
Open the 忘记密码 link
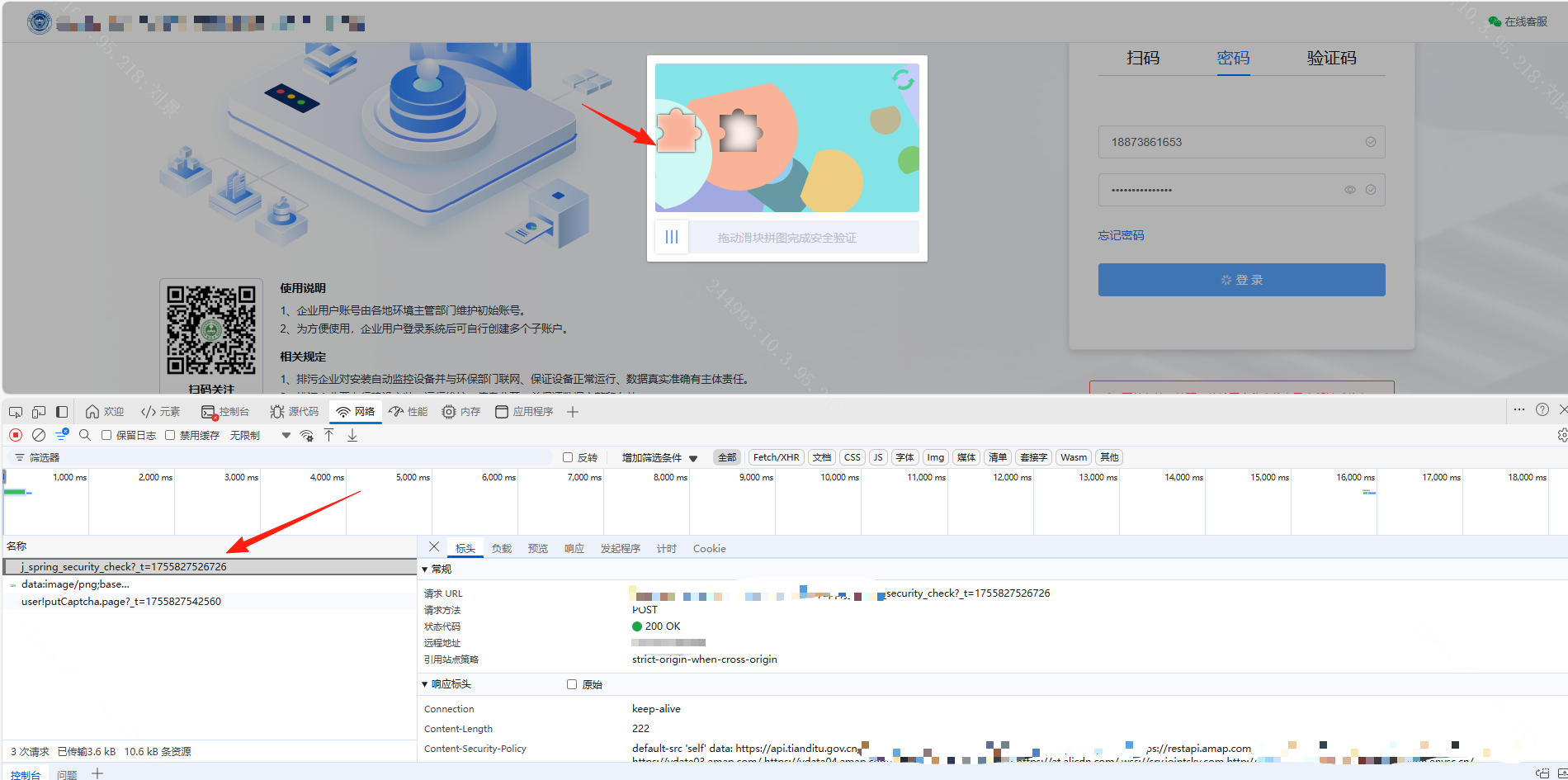tap(1121, 235)
